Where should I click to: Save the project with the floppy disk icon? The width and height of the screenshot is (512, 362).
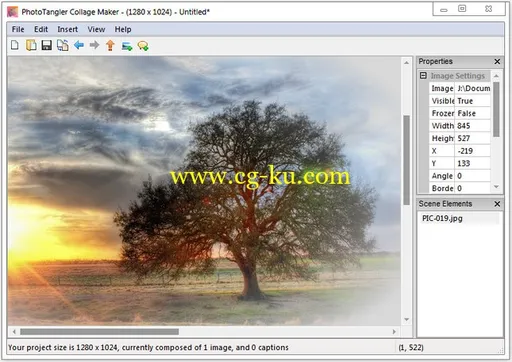[47, 45]
